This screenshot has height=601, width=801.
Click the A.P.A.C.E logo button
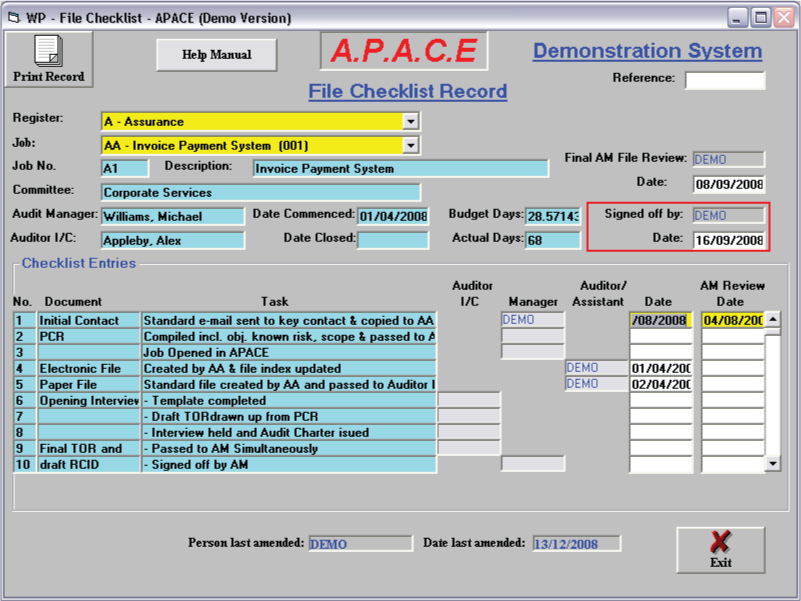click(404, 51)
